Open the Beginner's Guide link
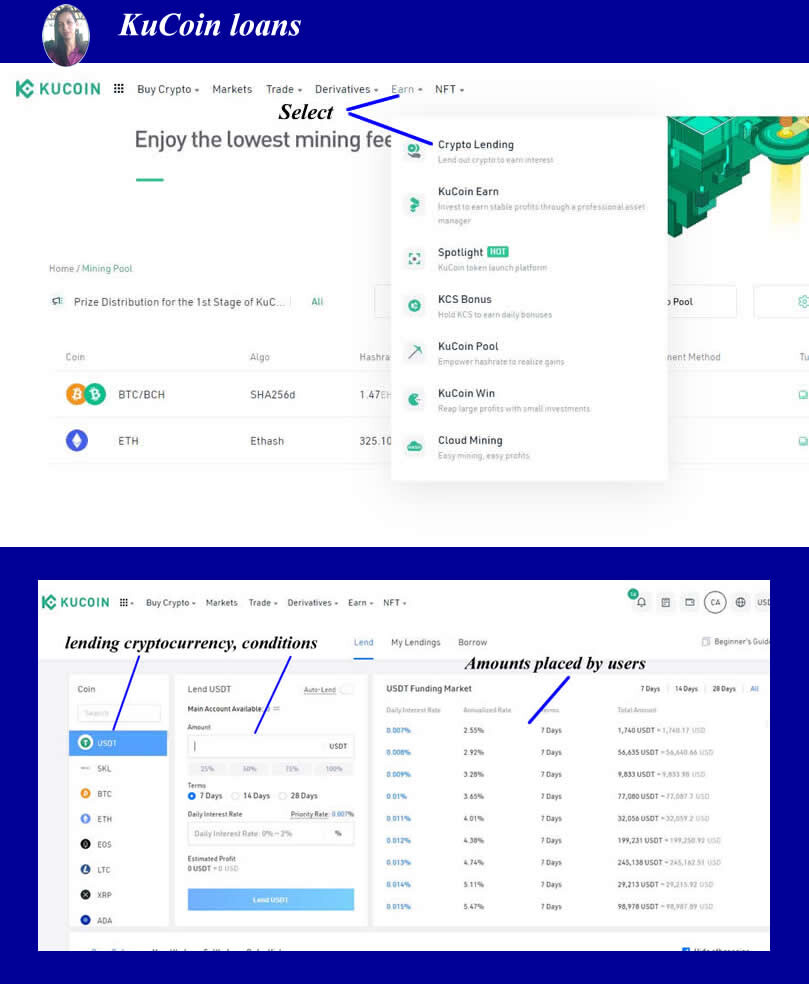The height and width of the screenshot is (984, 809). 736,641
